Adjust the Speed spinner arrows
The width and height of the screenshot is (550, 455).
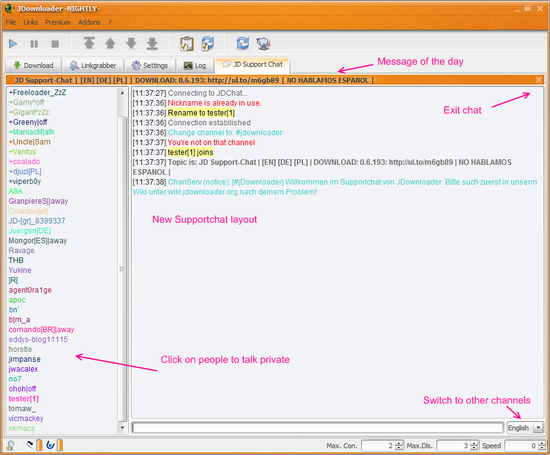(542, 446)
